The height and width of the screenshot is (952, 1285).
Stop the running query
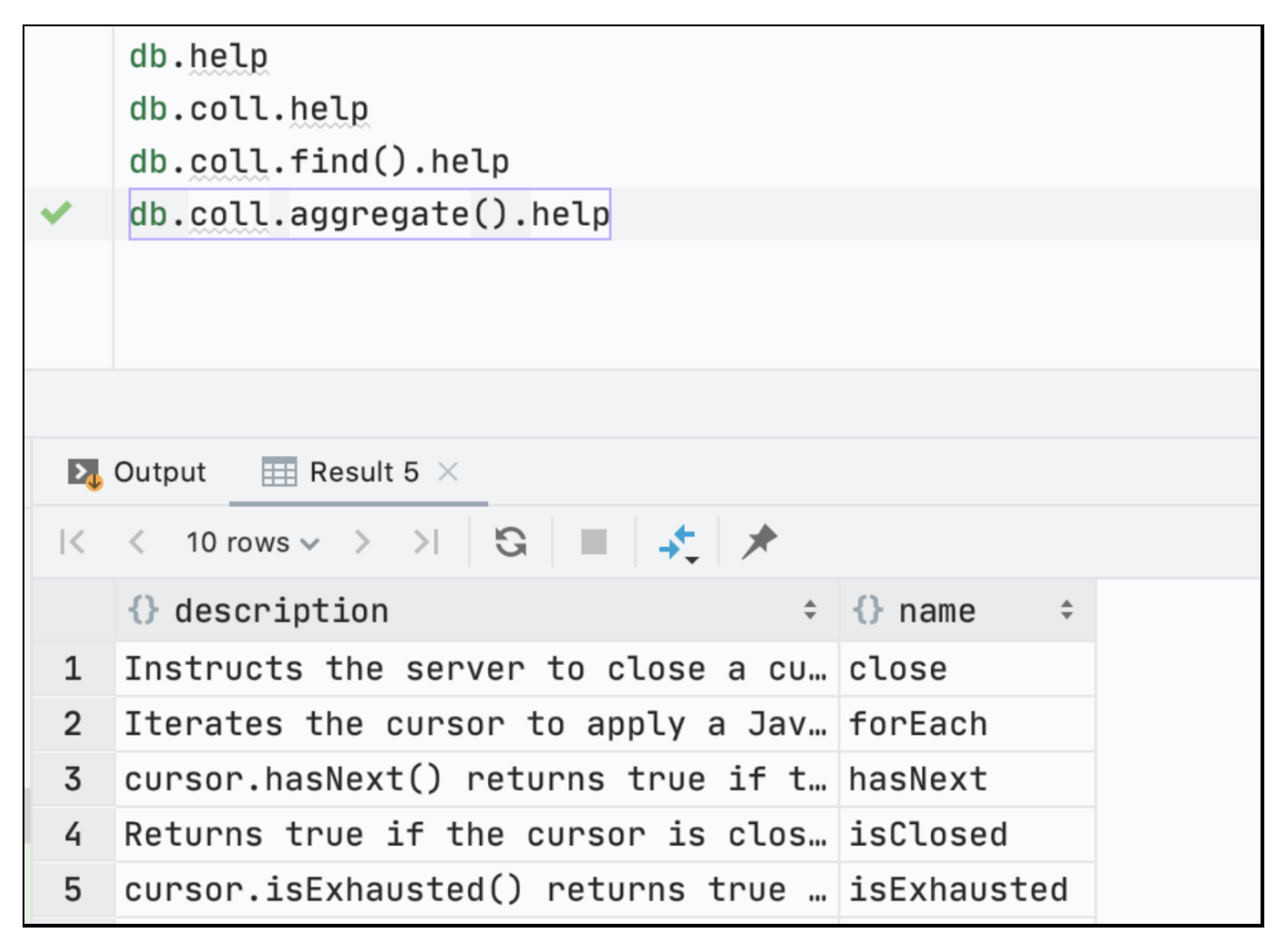click(x=593, y=542)
